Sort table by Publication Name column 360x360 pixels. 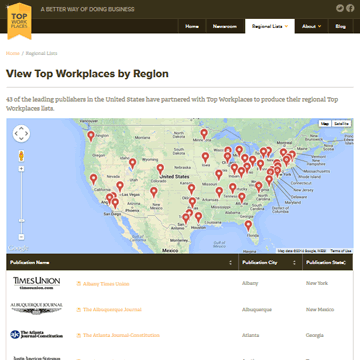point(122,262)
